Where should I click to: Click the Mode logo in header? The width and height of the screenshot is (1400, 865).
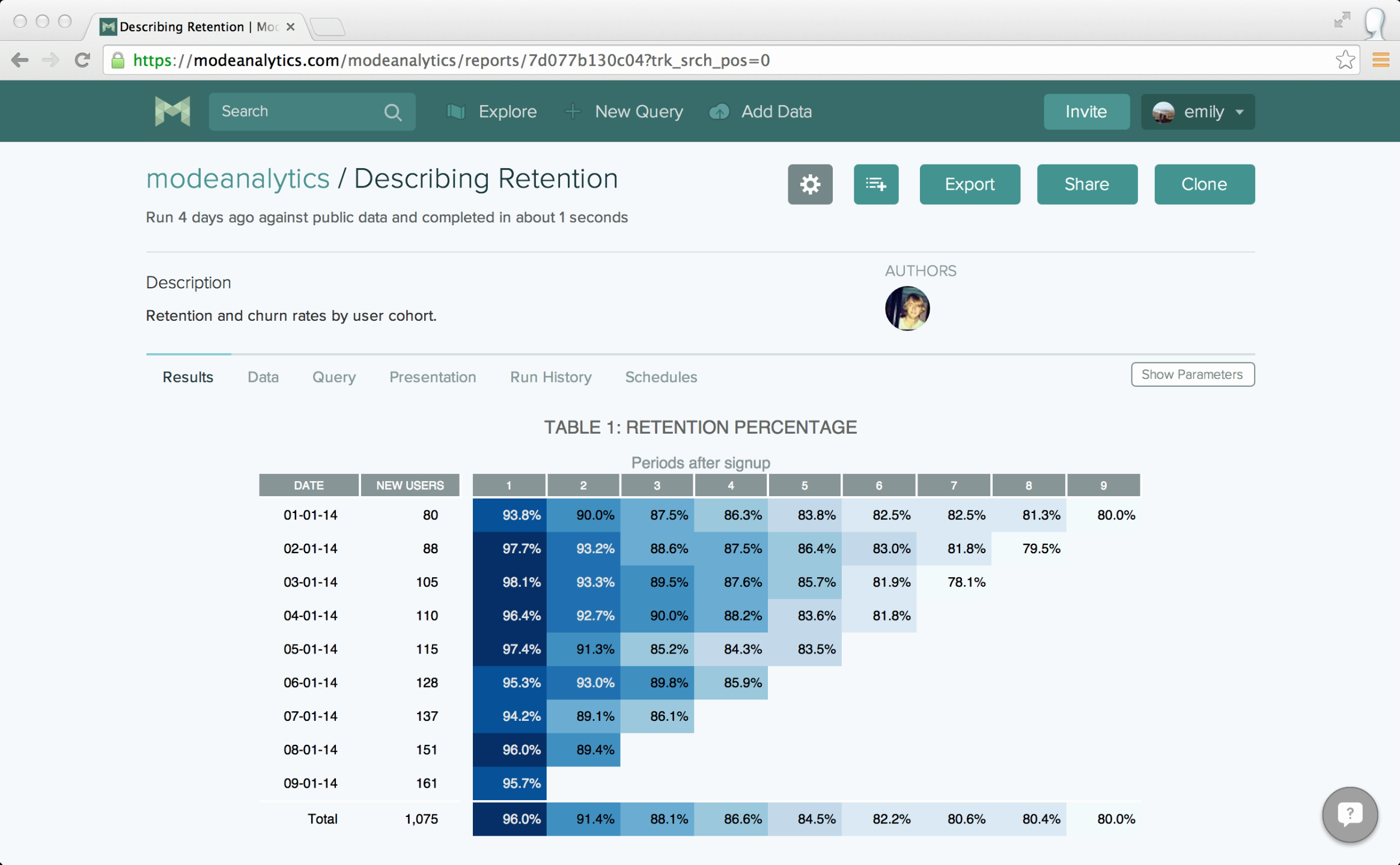coord(172,112)
